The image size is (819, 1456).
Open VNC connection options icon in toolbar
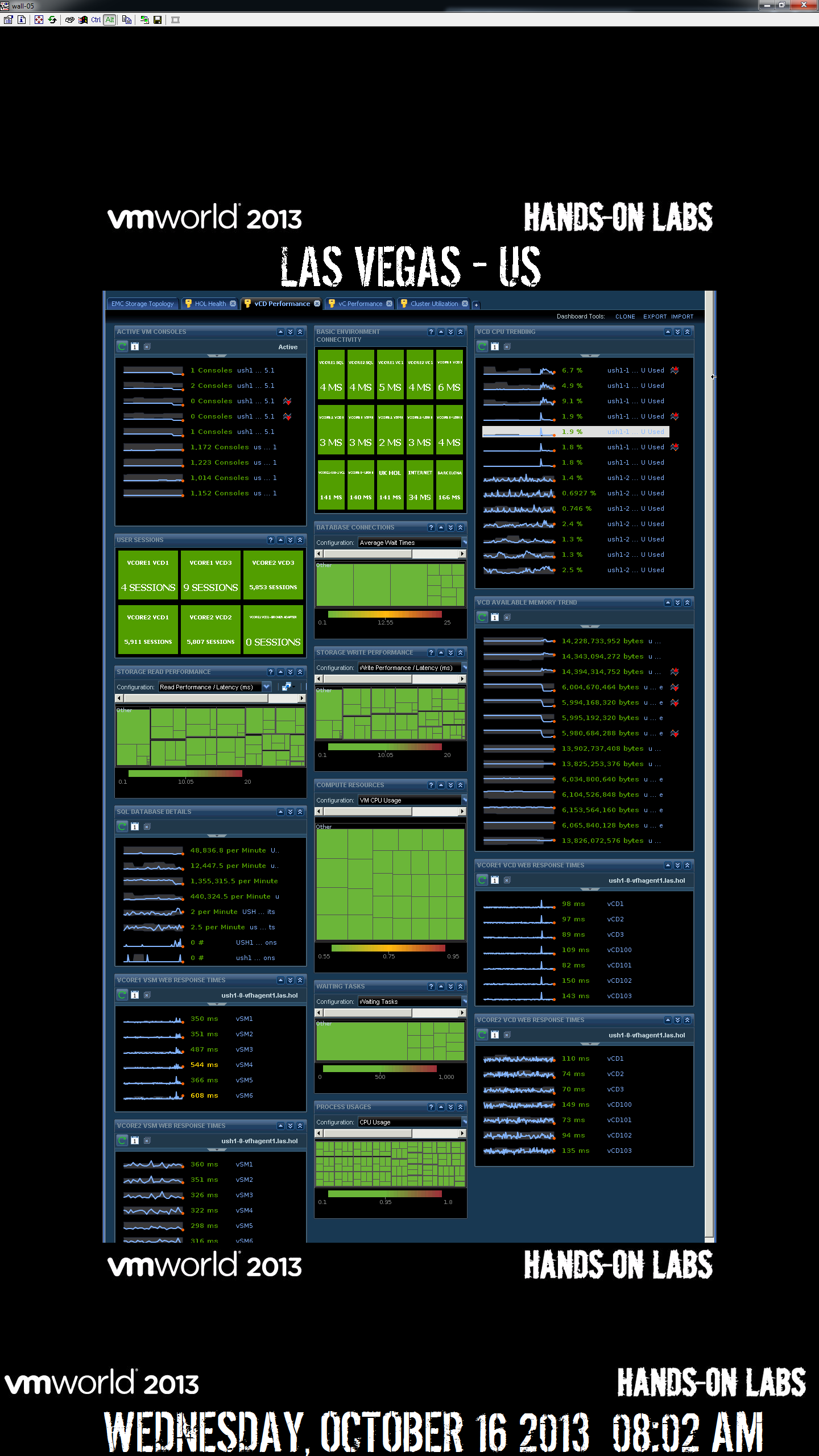[x=8, y=20]
